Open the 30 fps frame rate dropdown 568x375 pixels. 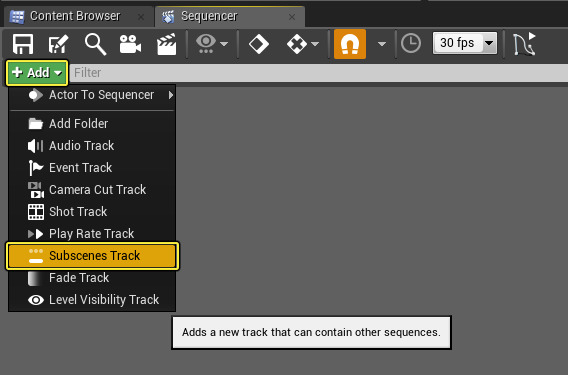point(465,43)
